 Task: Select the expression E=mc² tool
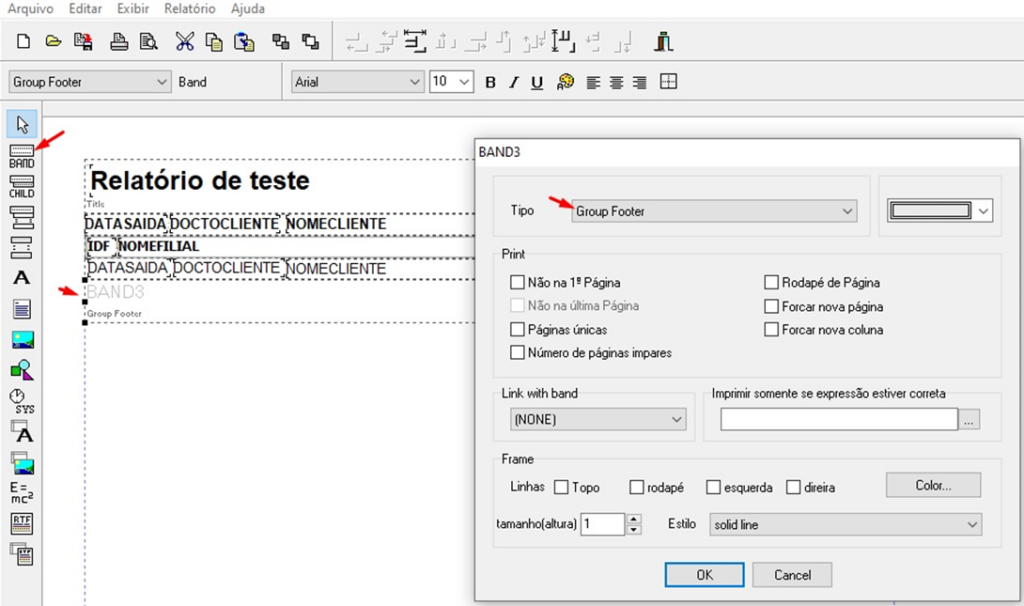tap(21, 492)
